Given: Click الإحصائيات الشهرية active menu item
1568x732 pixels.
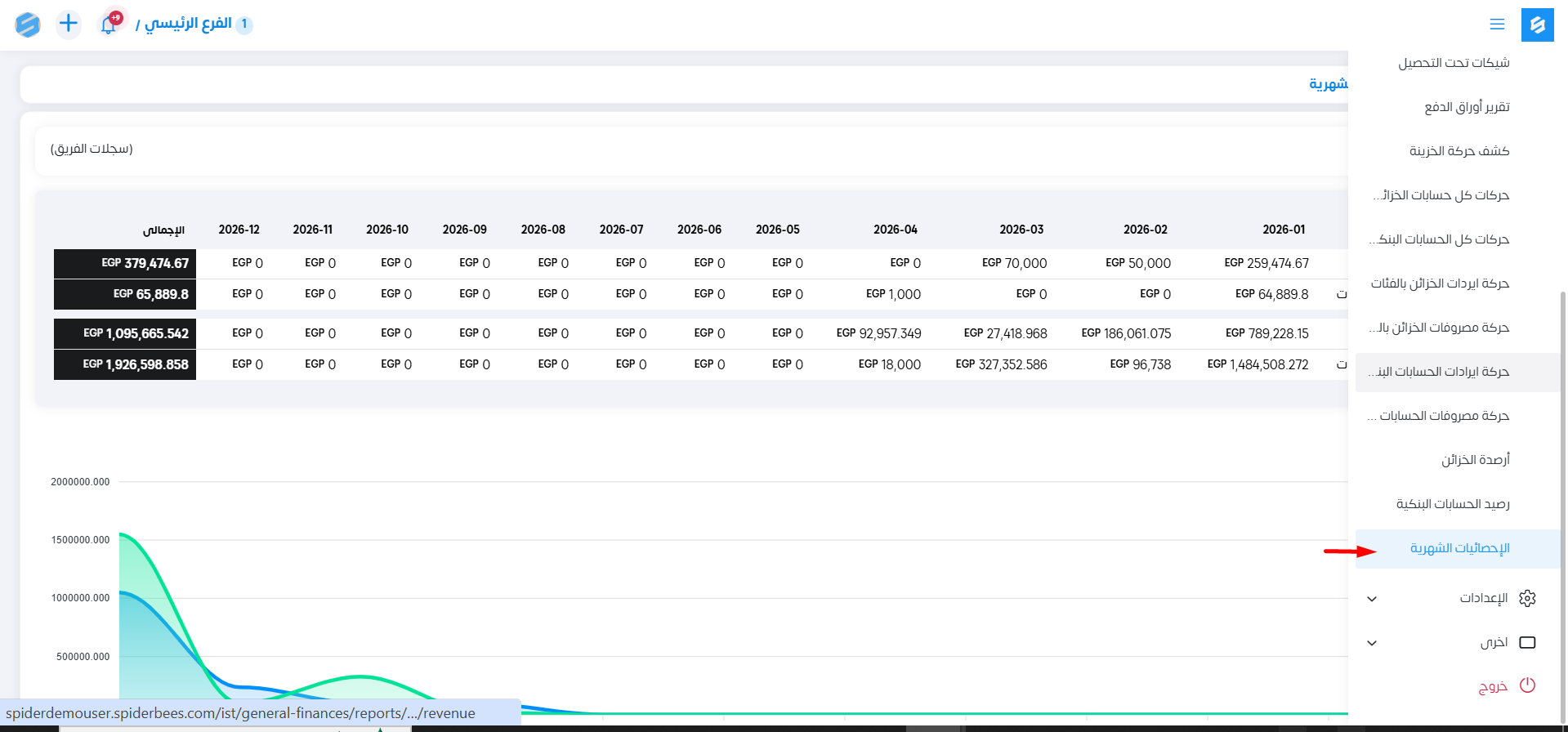Looking at the screenshot, I should tap(1459, 548).
